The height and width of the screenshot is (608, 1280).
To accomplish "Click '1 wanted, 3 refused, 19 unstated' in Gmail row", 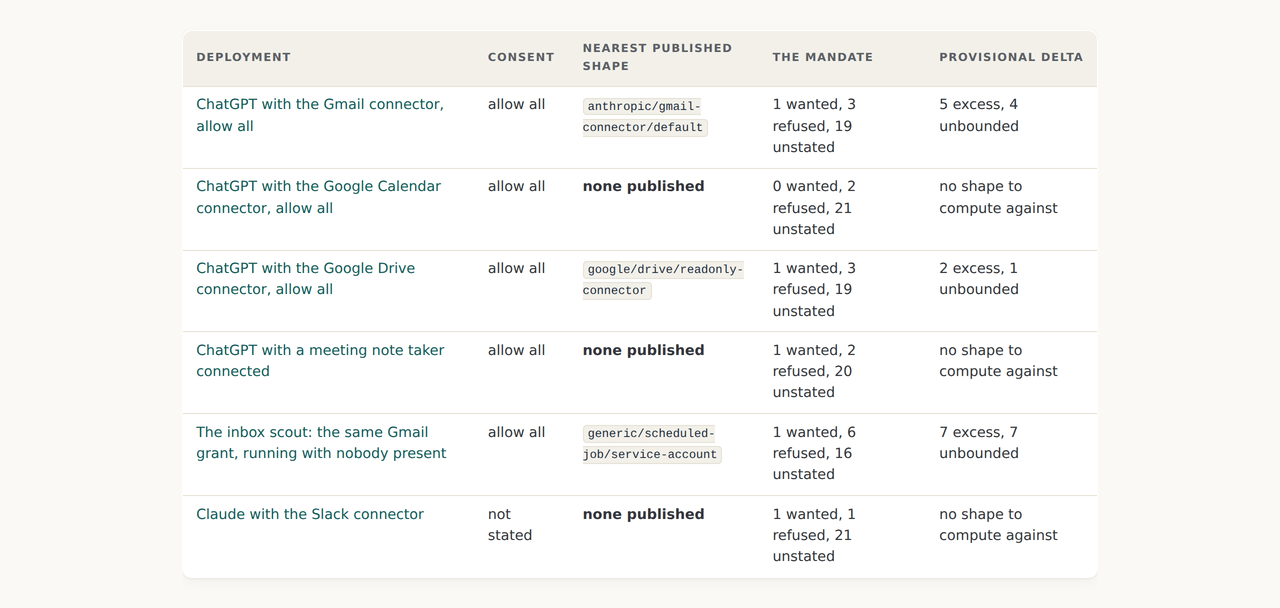I will pyautogui.click(x=814, y=126).
